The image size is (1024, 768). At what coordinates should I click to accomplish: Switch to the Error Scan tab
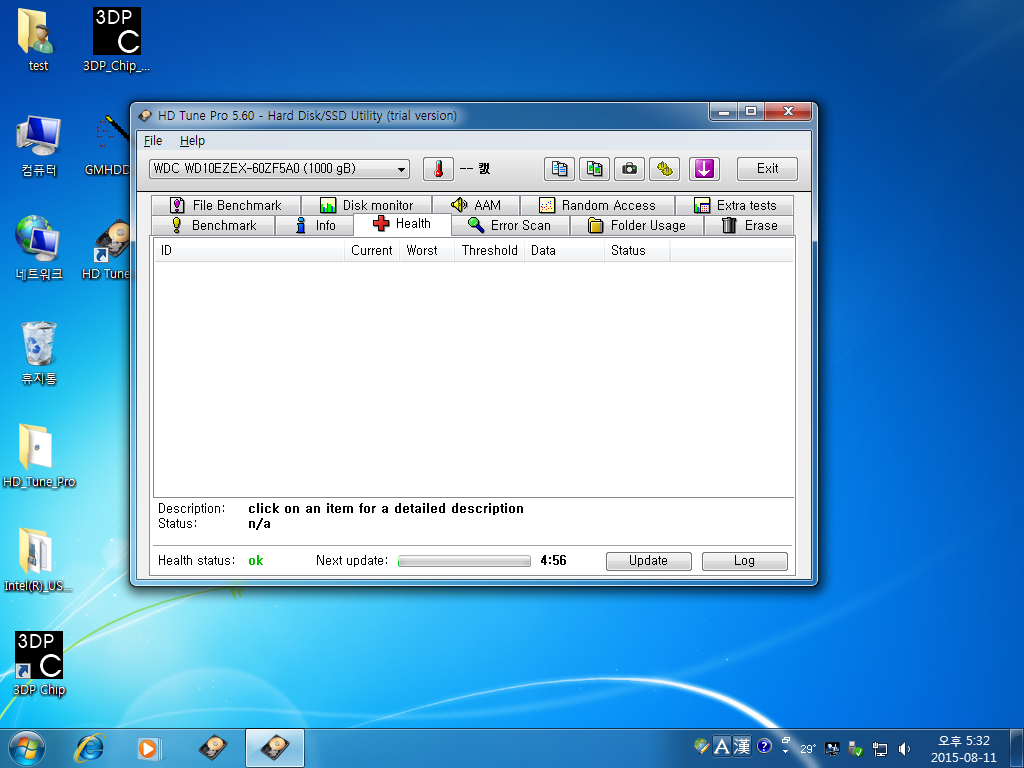click(510, 225)
